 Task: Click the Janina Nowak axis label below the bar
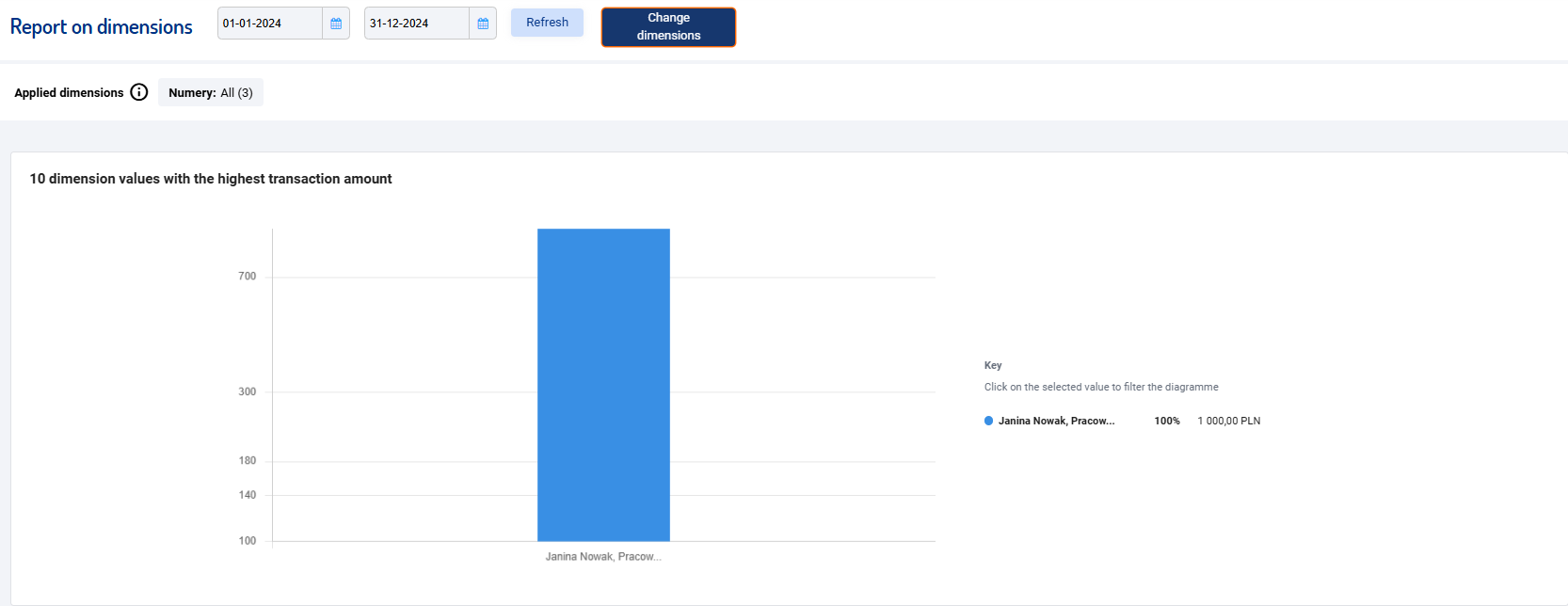point(603,557)
